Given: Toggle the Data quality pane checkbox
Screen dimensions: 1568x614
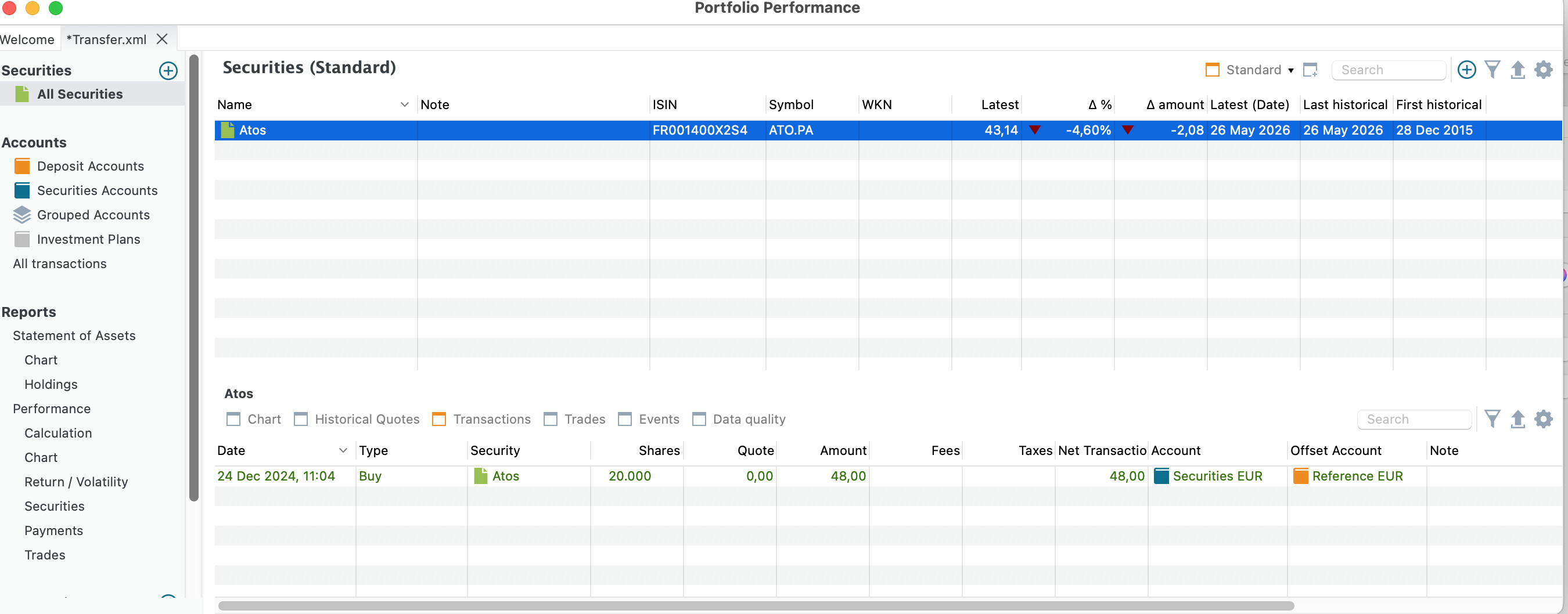Looking at the screenshot, I should tap(699, 419).
